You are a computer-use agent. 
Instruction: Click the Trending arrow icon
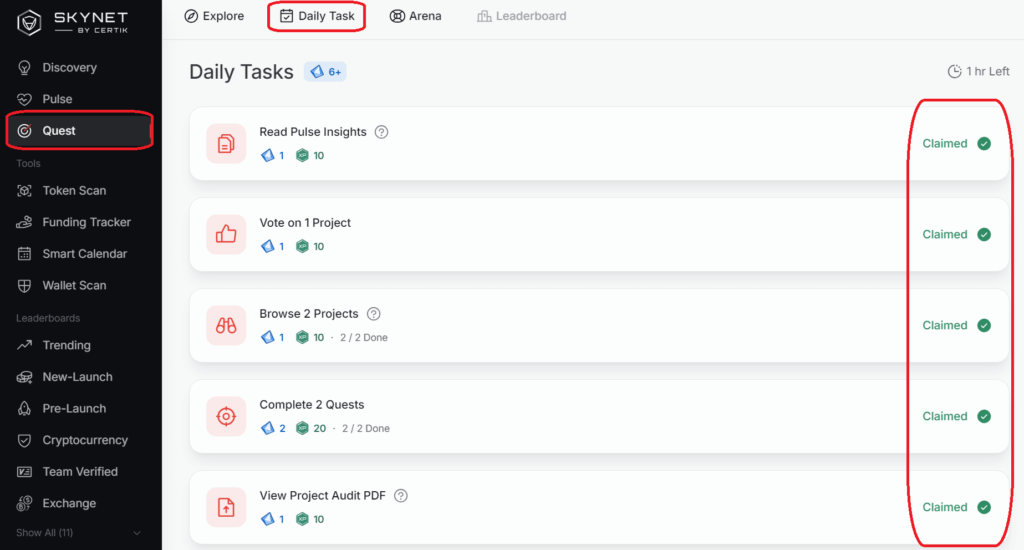coord(24,345)
